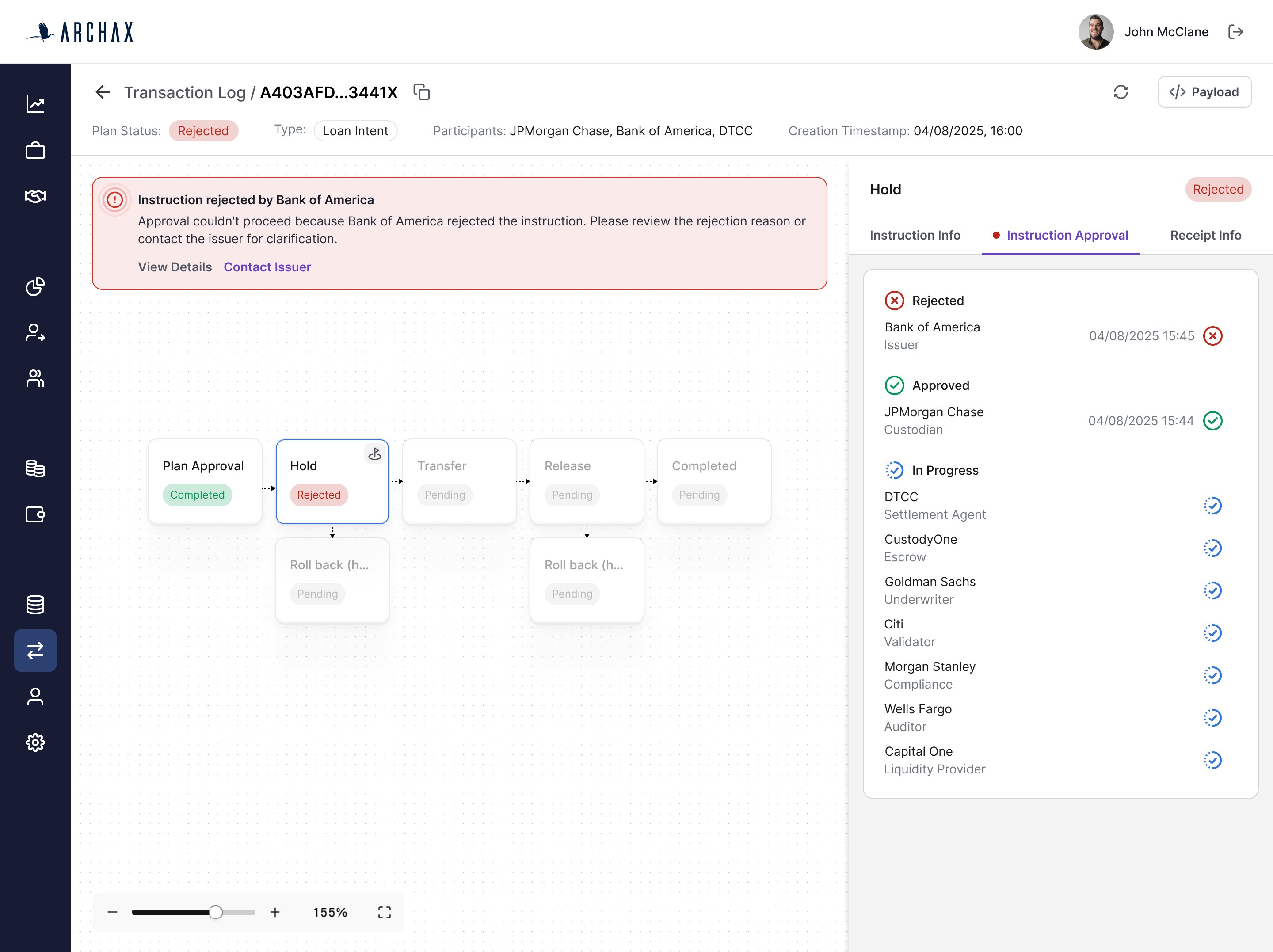
Task: Click John McClane's profile avatar
Action: point(1096,32)
